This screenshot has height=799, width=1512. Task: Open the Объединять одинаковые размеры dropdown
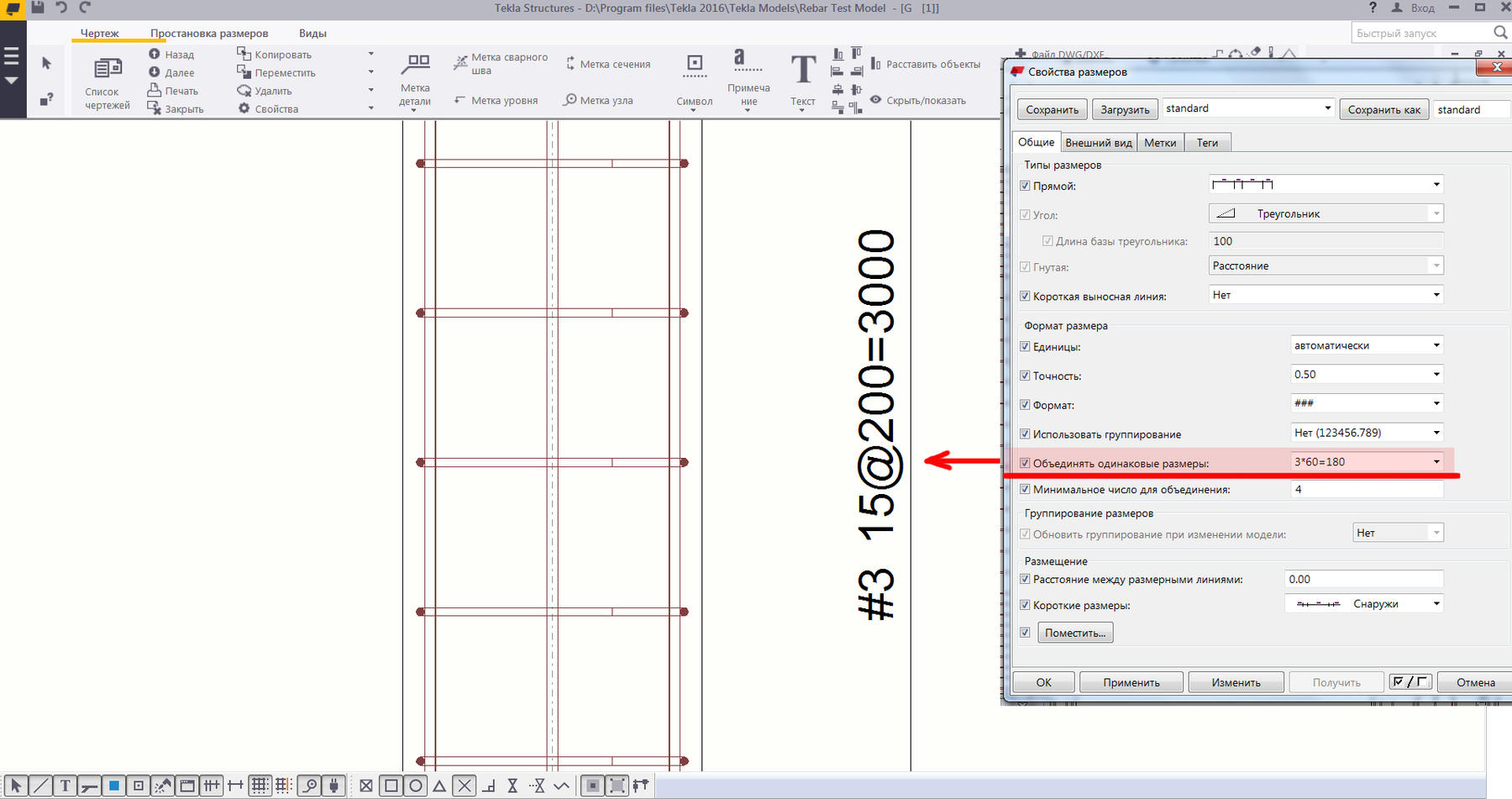[x=1436, y=461]
